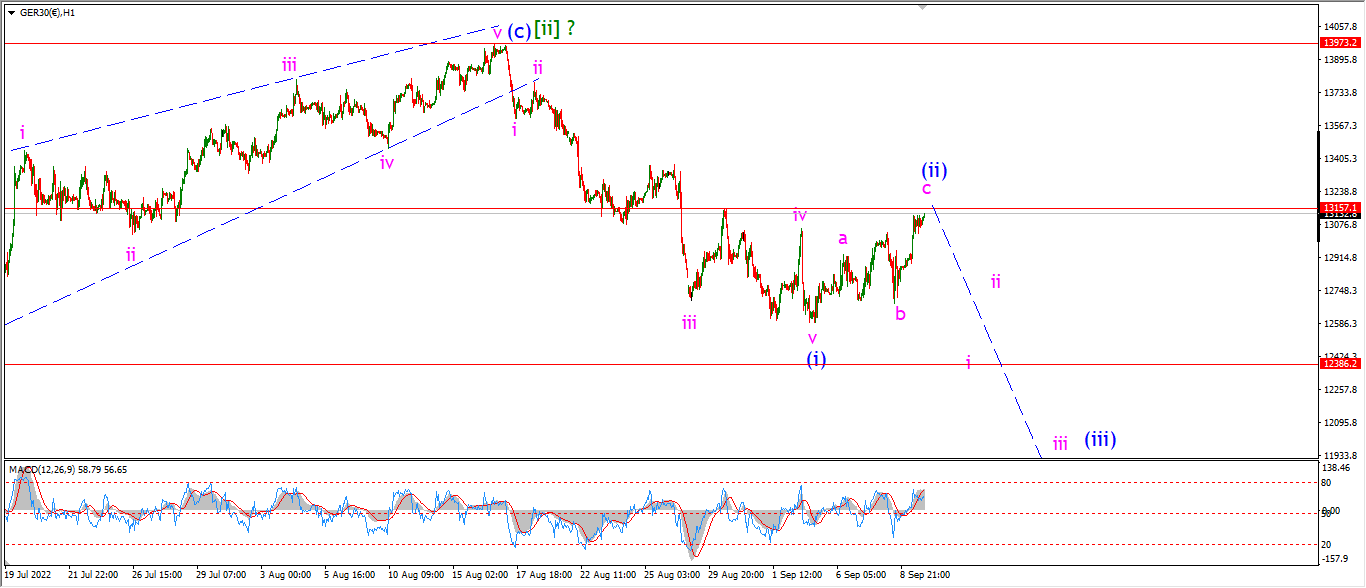Viewport: 1366px width, 588px height.
Task: Select the 25 Aug 03:00 time axis label
Action: pyautogui.click(x=671, y=575)
